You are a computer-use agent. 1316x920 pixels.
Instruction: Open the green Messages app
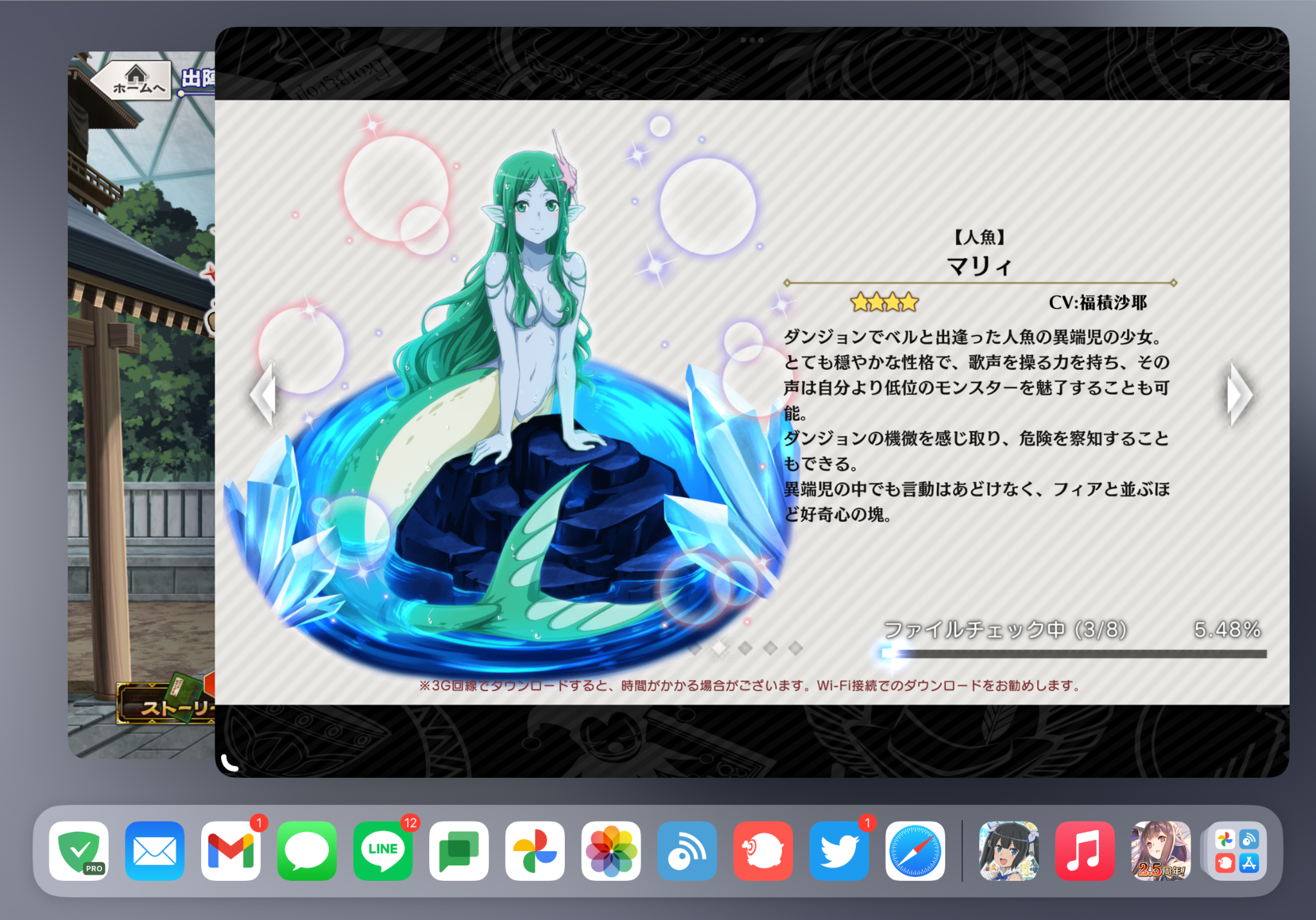(x=307, y=851)
